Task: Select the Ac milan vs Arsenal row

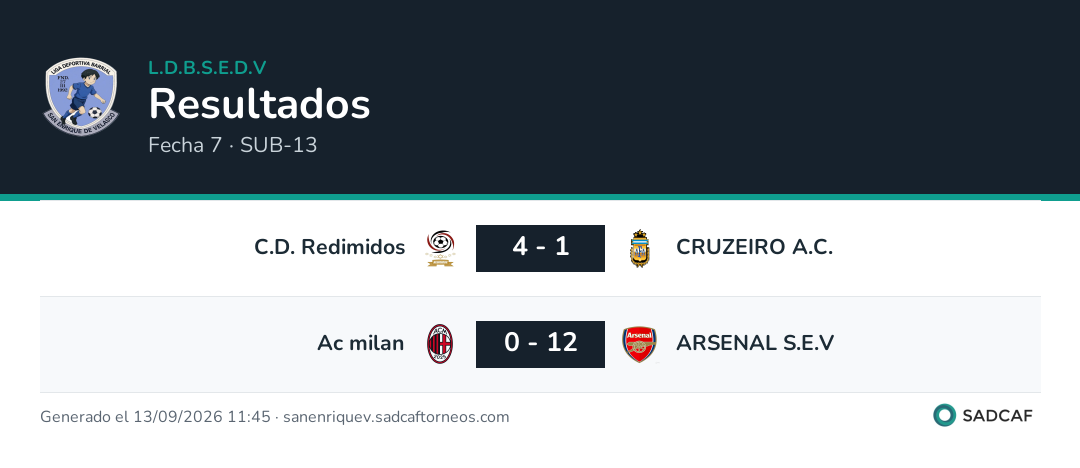Action: (x=540, y=344)
